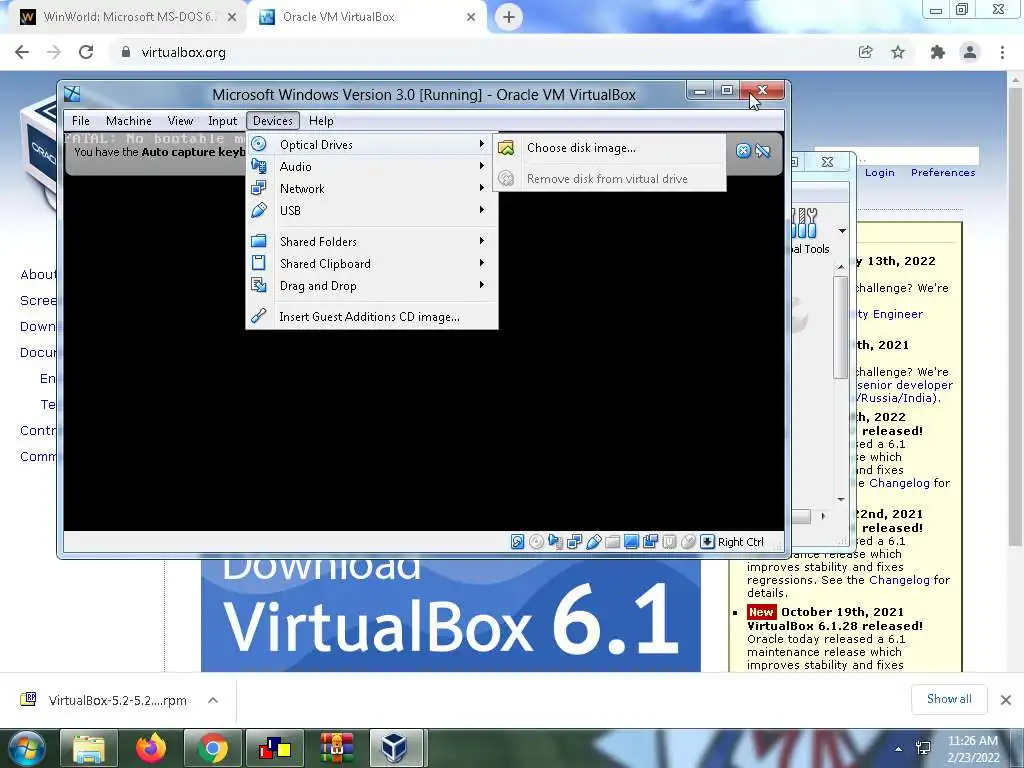Go back in browser history
This screenshot has width=1024, height=768.
22,52
